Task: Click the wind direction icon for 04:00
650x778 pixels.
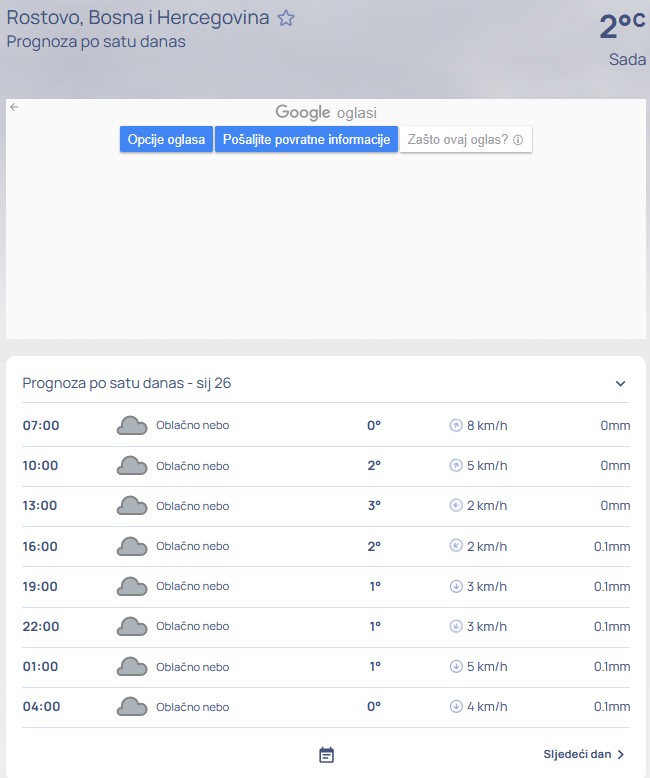Action: tap(456, 706)
